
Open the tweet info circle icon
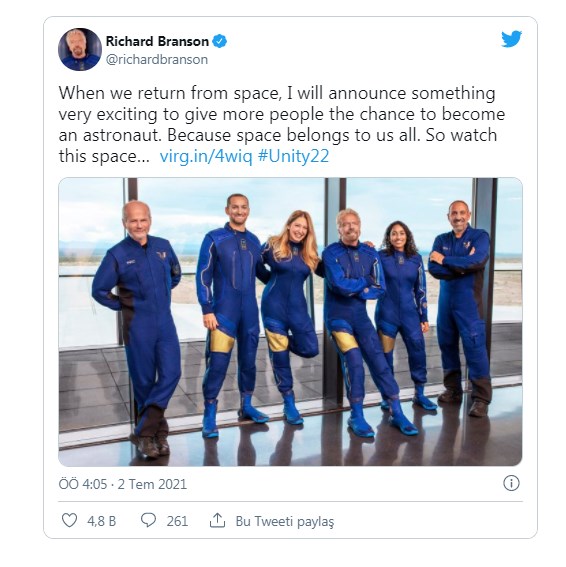511,483
